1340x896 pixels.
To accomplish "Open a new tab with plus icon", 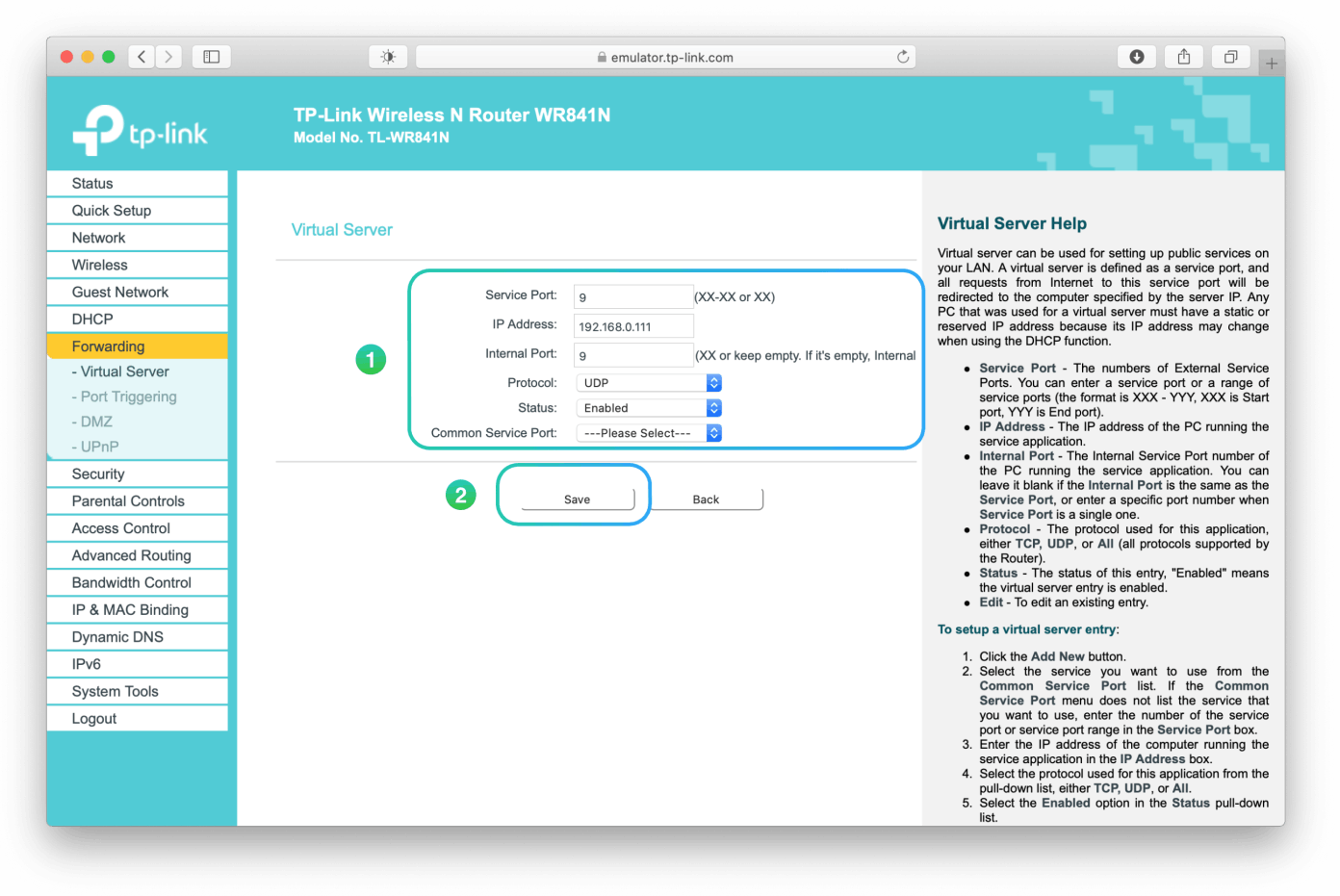I will click(1272, 64).
